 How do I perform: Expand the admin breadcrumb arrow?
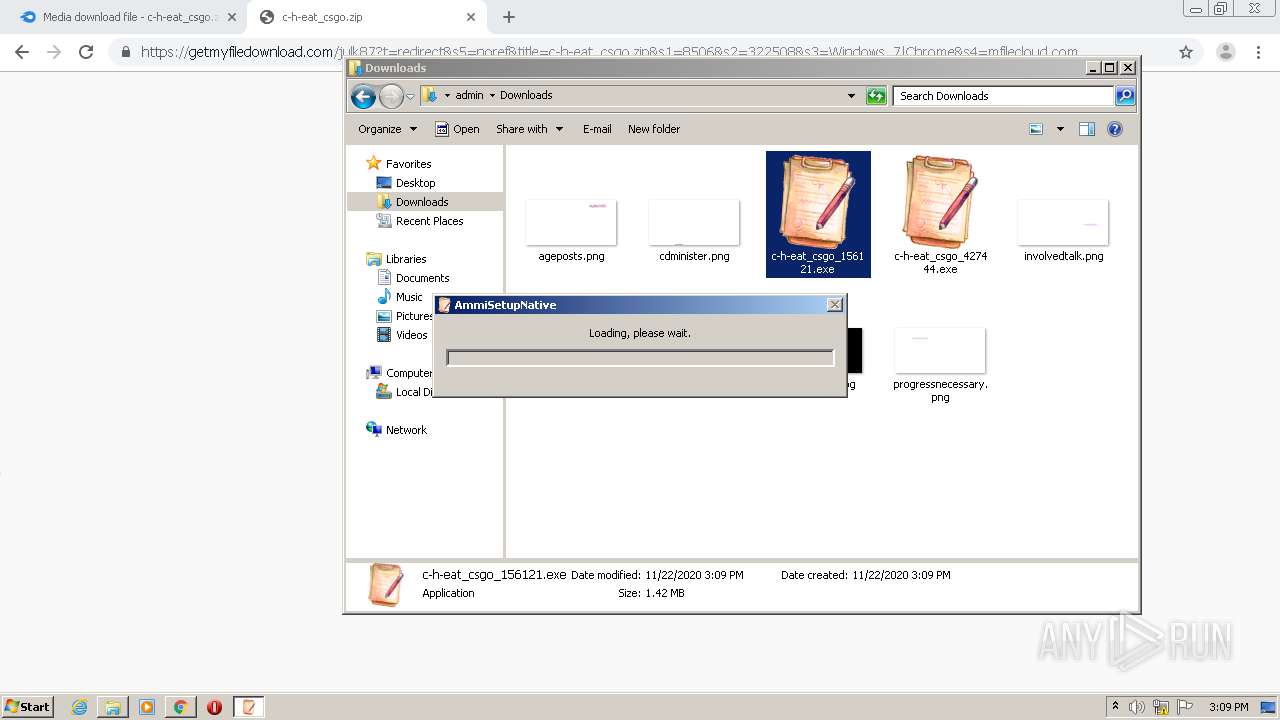pos(492,96)
